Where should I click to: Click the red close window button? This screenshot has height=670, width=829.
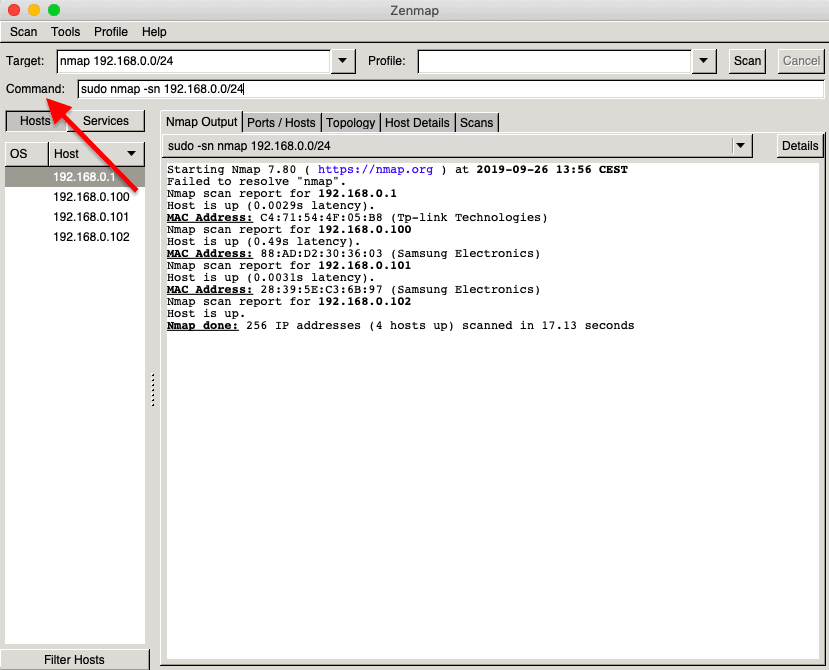coord(14,10)
